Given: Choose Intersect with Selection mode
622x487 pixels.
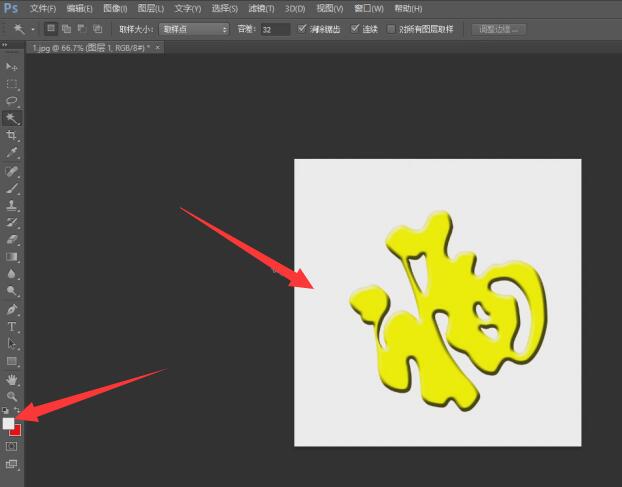Looking at the screenshot, I should point(97,29).
